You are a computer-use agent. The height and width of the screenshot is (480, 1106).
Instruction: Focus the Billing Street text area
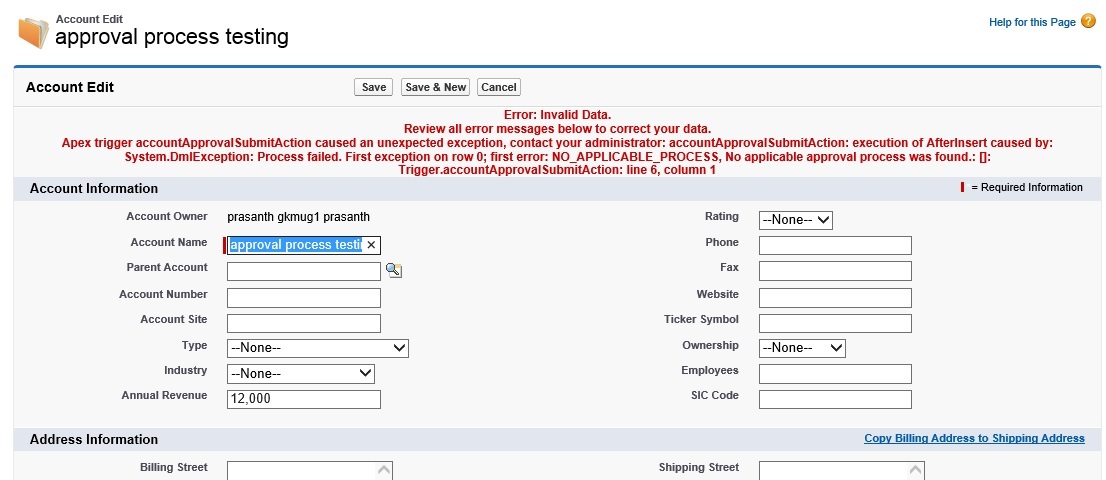pyautogui.click(x=310, y=471)
